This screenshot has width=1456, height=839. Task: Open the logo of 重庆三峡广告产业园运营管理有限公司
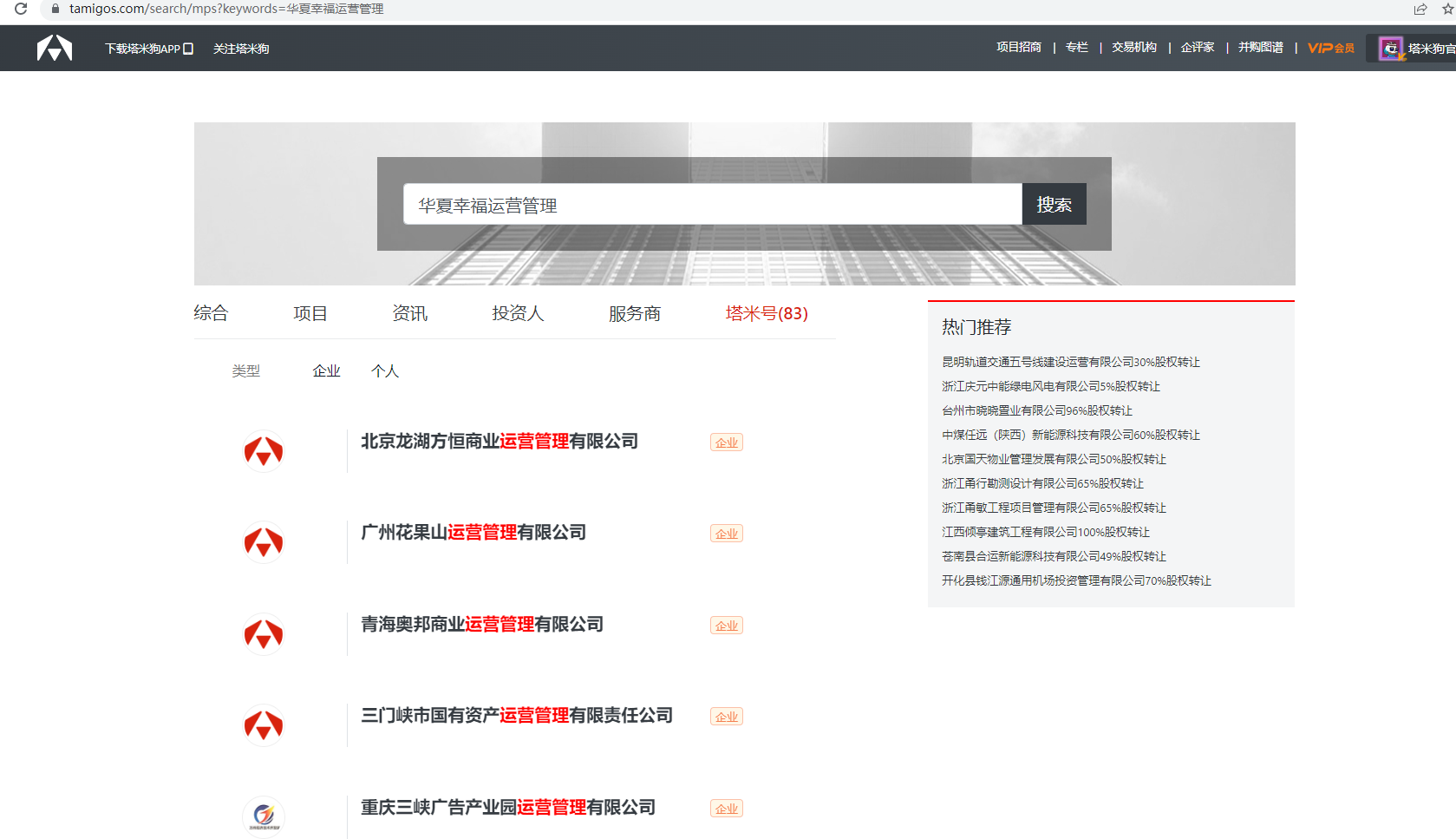click(x=264, y=816)
